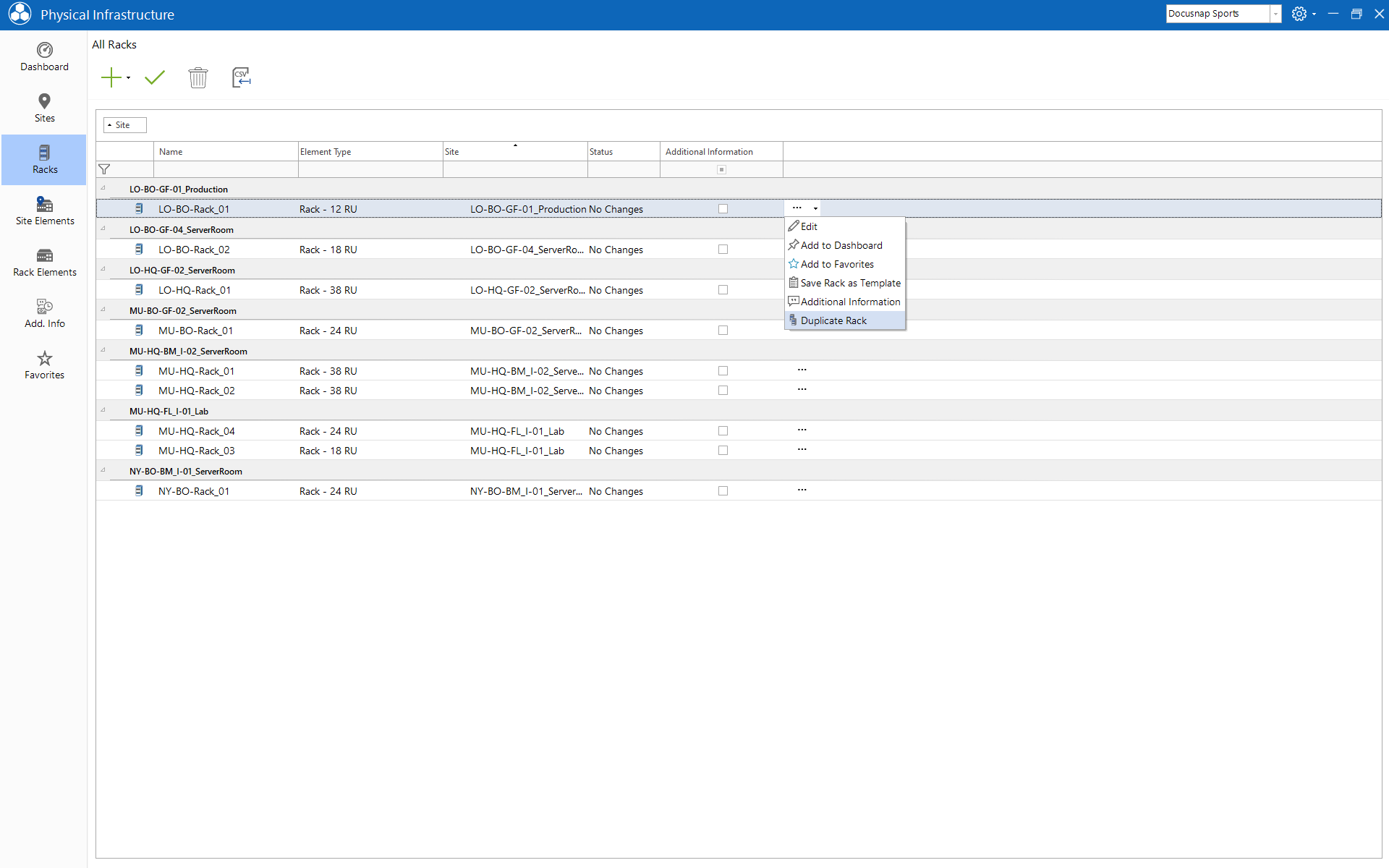Screen dimensions: 1389x868
Task: Click the rack icon of MU-HQ-Rack_01 row
Action: 139,371
